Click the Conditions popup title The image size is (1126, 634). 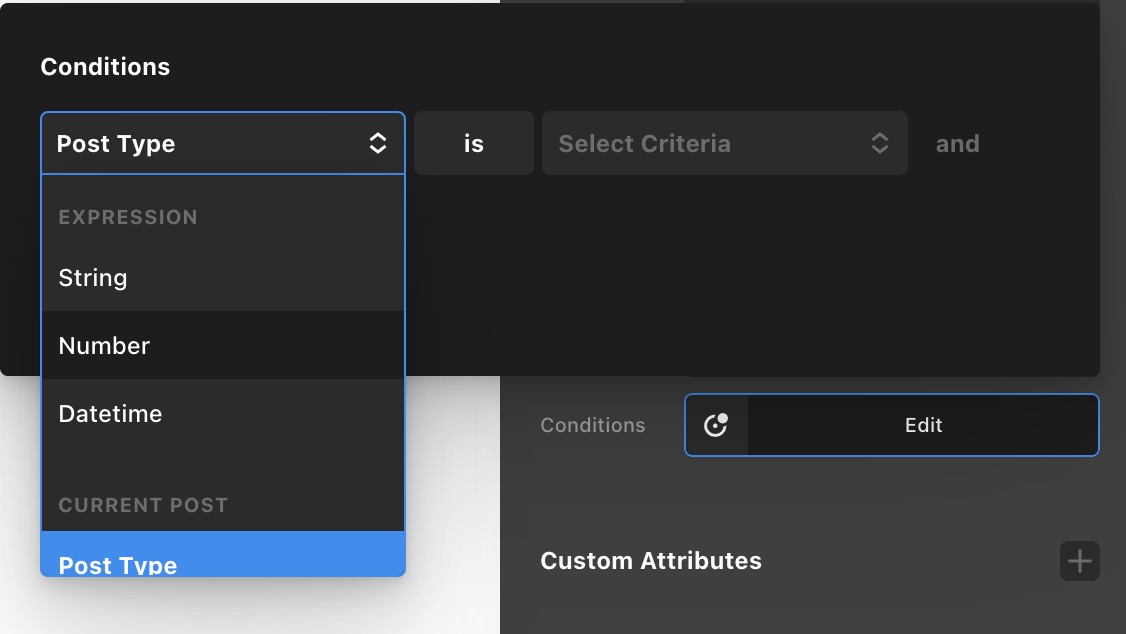105,67
